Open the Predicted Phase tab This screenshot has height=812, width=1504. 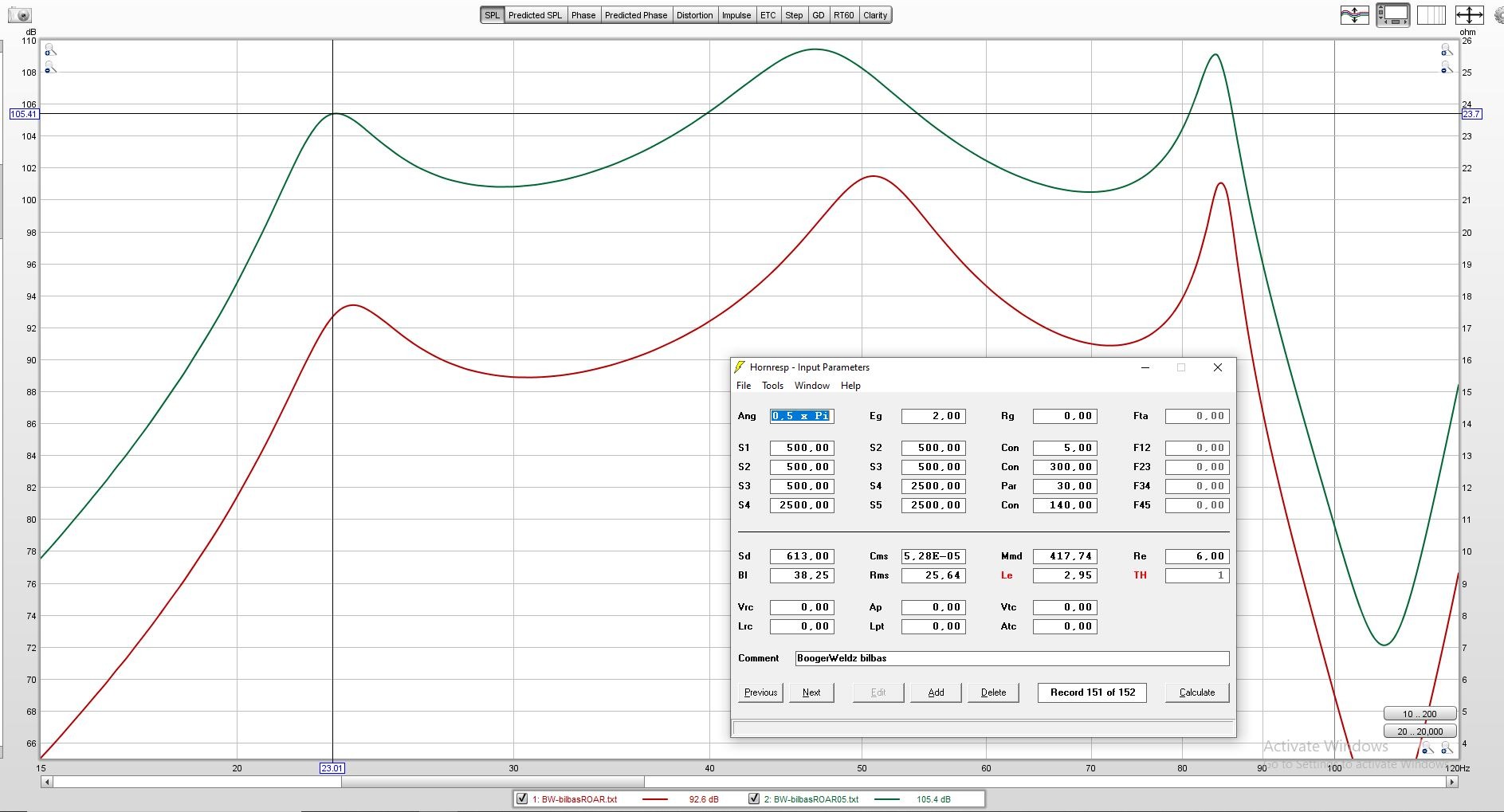[x=636, y=15]
